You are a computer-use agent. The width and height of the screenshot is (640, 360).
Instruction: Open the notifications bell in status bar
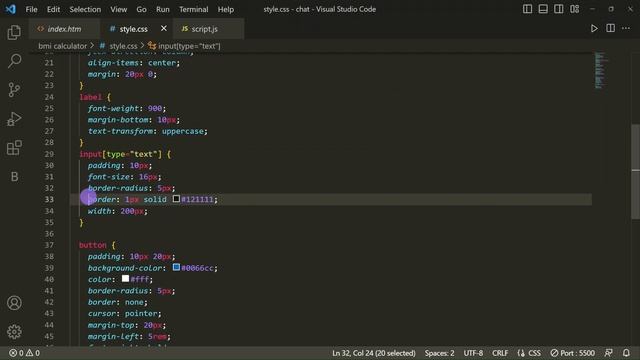tap(626, 353)
